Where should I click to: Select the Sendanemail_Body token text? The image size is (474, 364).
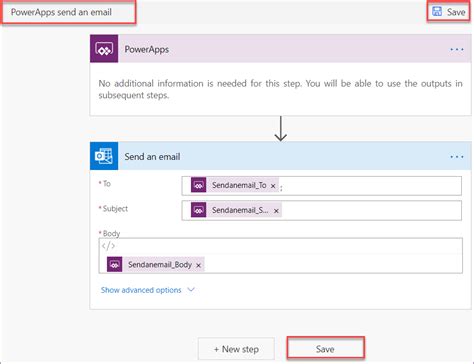160,265
